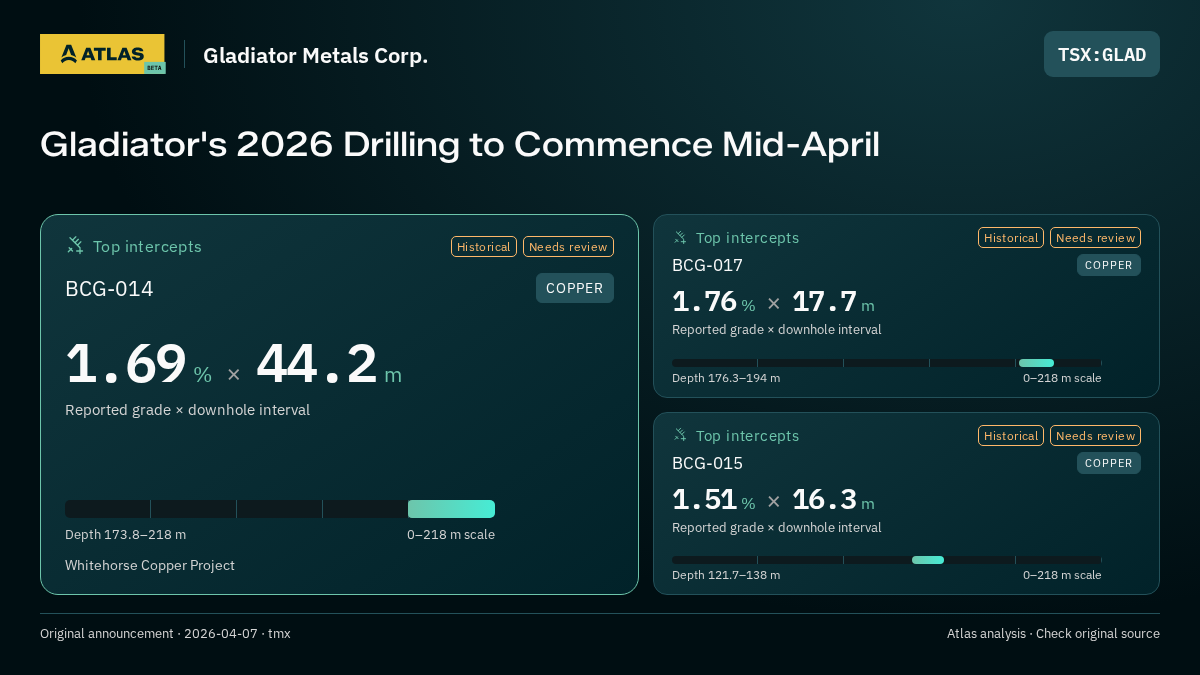
Task: Click the BCG-017 depth bar highlighted segment
Action: click(x=1036, y=363)
